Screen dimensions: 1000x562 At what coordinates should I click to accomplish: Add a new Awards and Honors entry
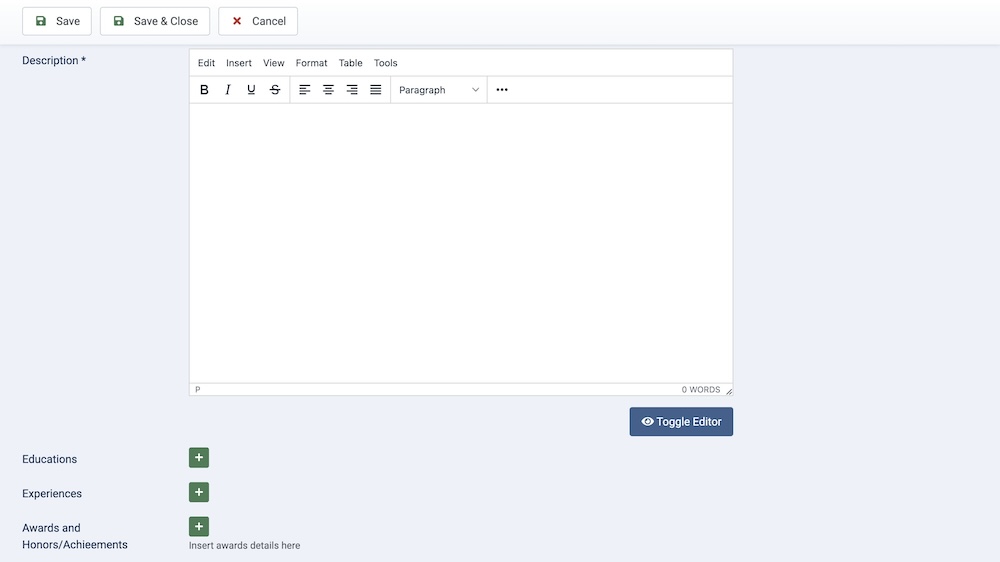(x=199, y=526)
